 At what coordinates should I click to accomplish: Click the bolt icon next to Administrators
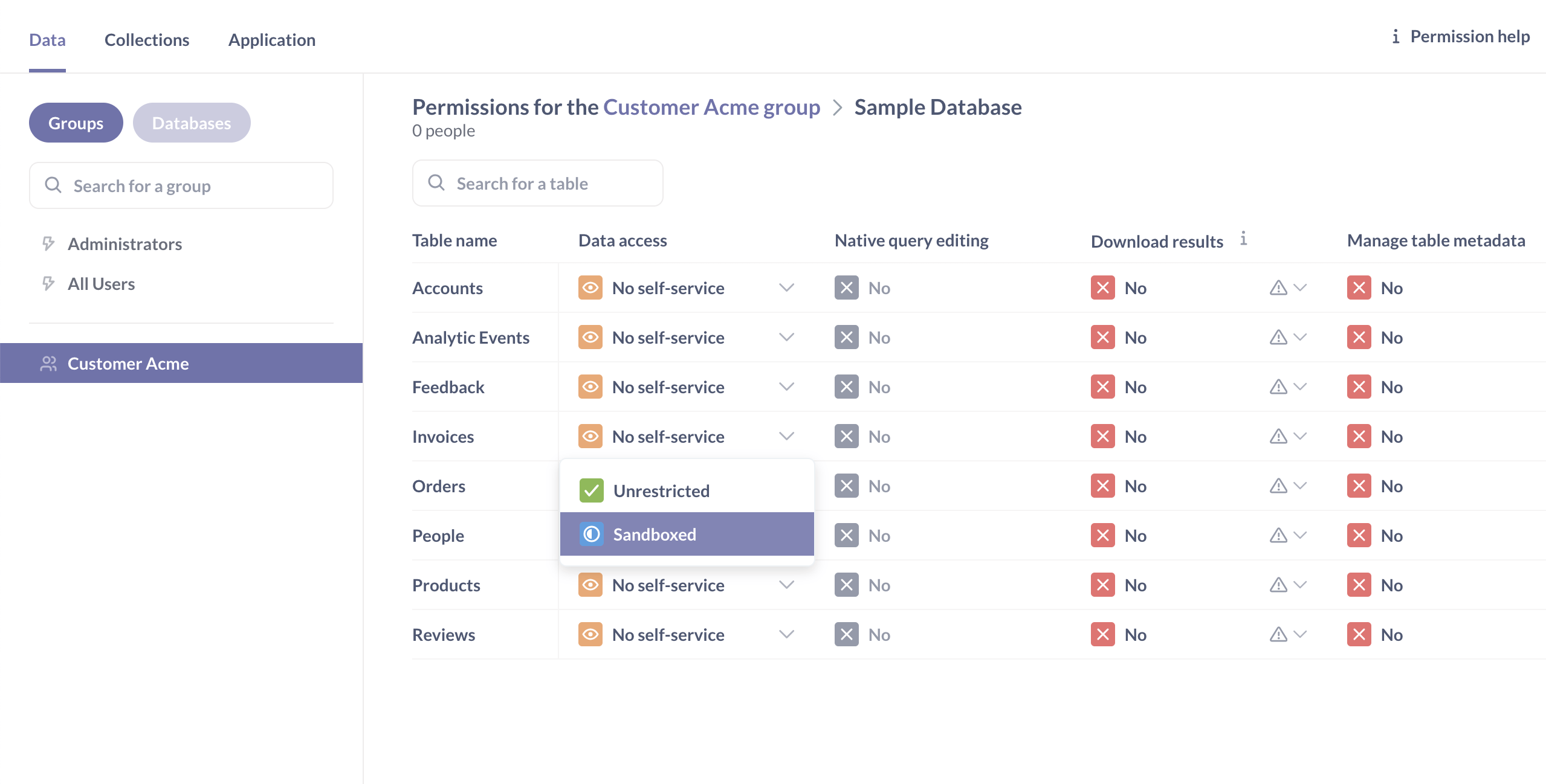coord(48,244)
